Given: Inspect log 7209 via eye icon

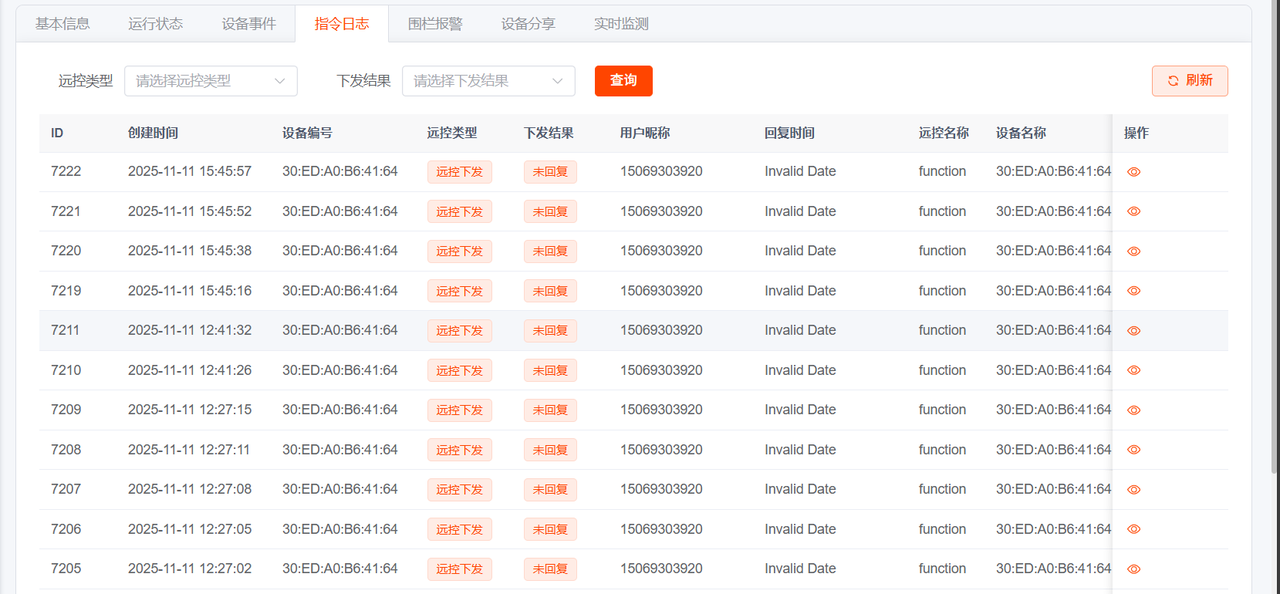Looking at the screenshot, I should coord(1133,410).
